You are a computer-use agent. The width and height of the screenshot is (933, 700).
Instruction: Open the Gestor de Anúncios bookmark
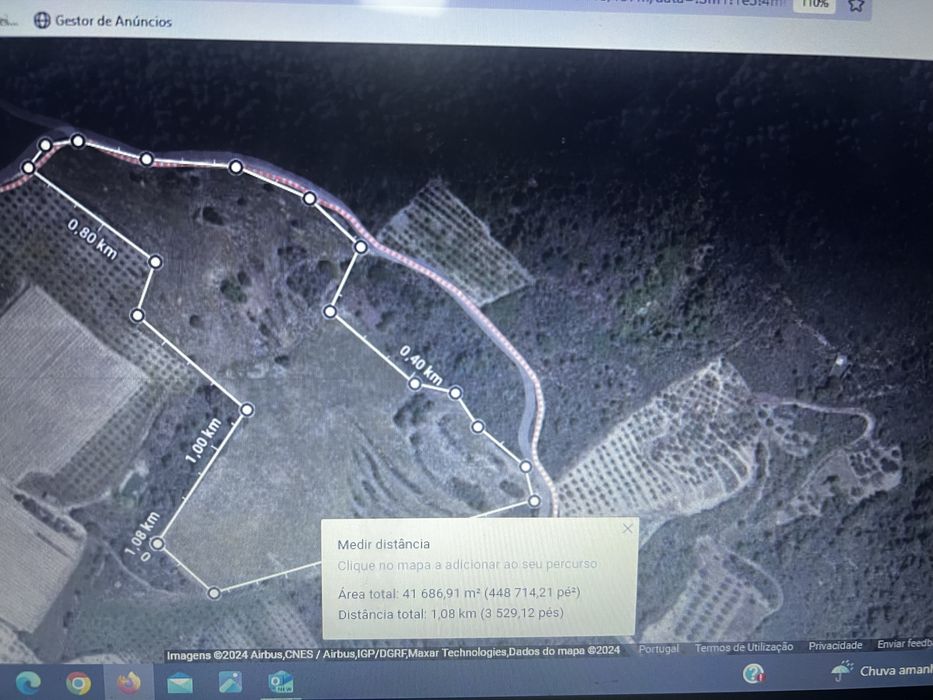pyautogui.click(x=102, y=21)
